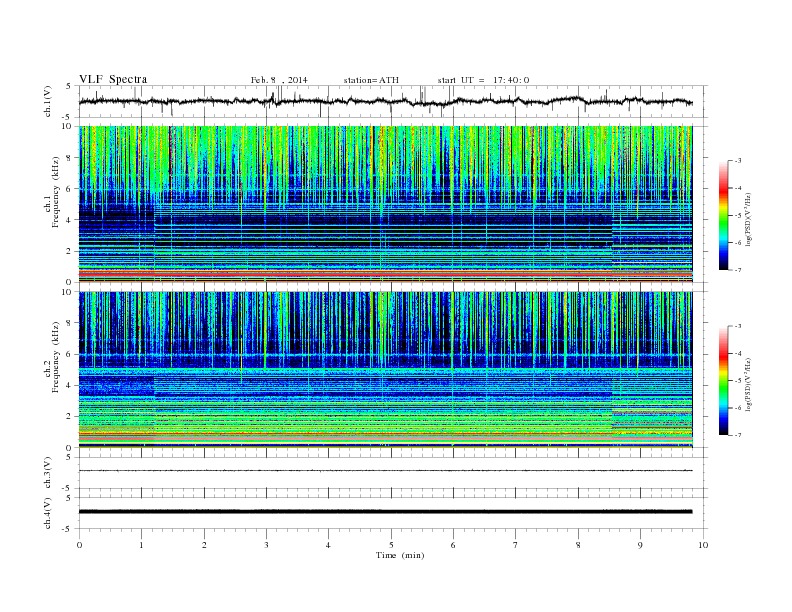Click the "1" tick on the time axis
The image size is (792, 612).
click(x=141, y=545)
